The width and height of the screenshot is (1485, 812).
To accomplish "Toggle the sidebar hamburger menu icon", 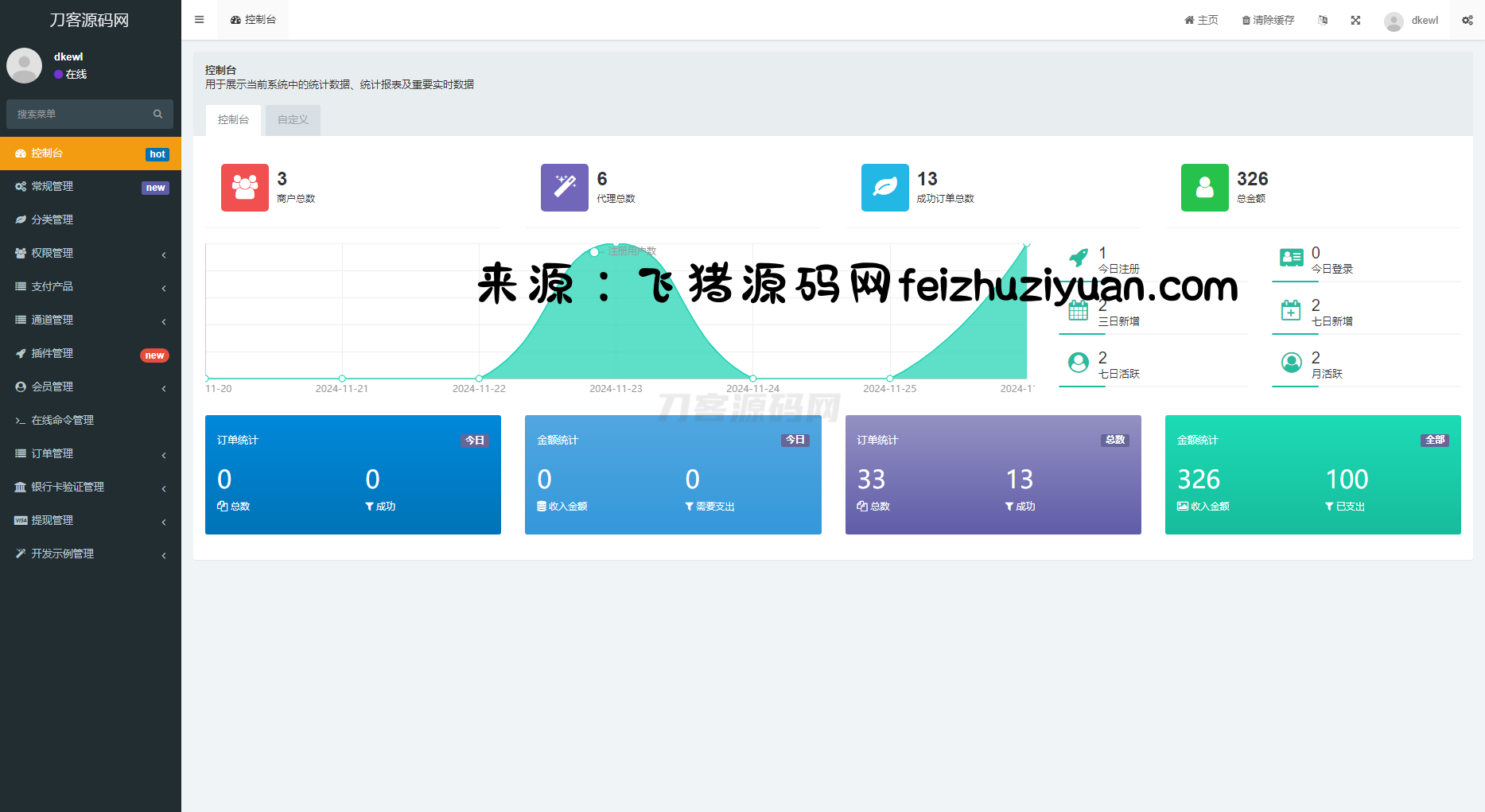I will pyautogui.click(x=199, y=20).
